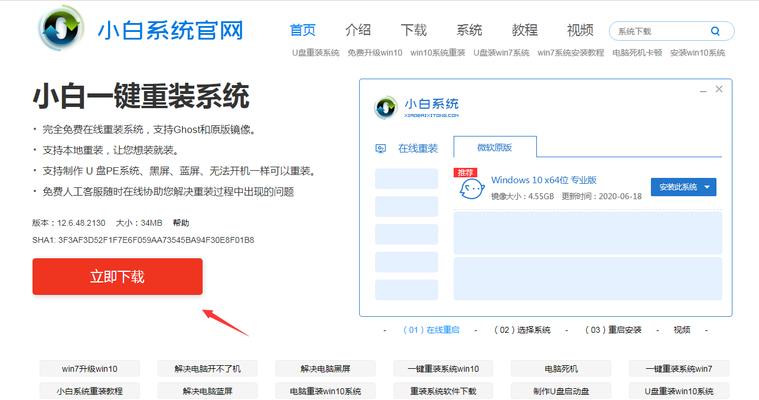Open the 下载 navigation item

pyautogui.click(x=413, y=30)
